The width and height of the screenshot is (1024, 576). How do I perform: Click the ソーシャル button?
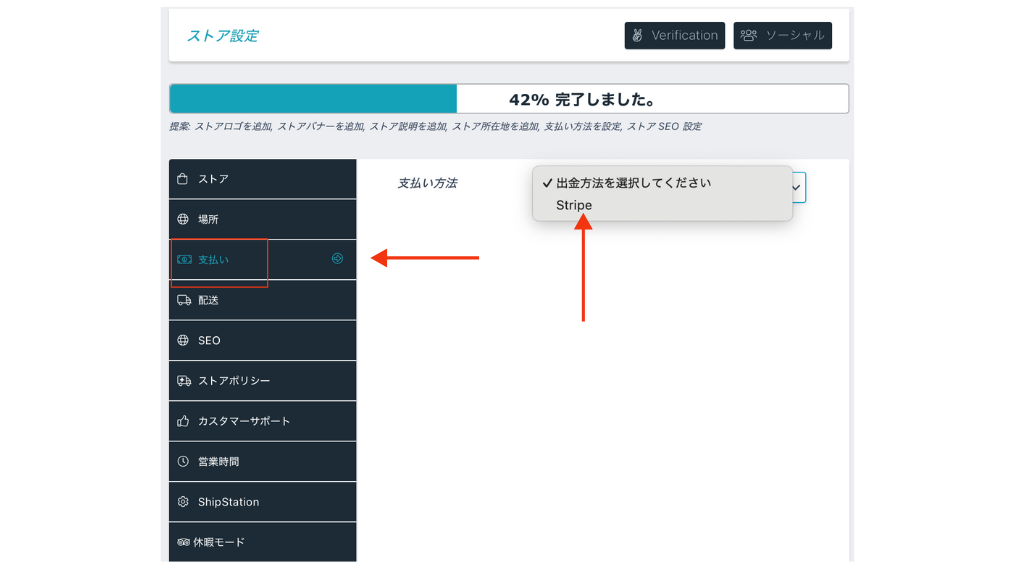pyautogui.click(x=783, y=35)
